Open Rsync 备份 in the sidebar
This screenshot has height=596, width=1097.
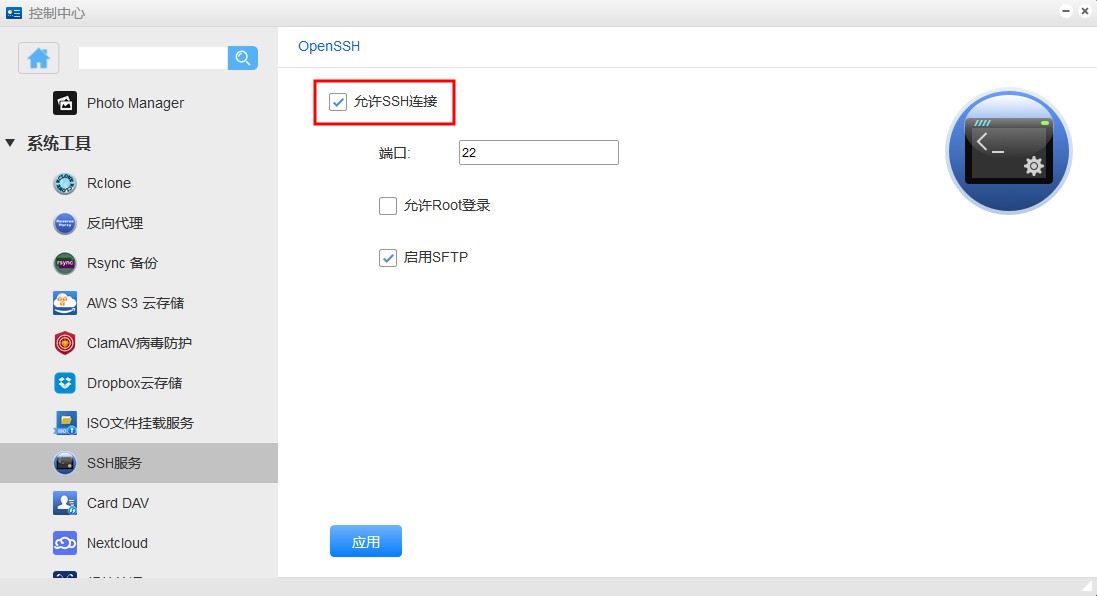click(122, 263)
